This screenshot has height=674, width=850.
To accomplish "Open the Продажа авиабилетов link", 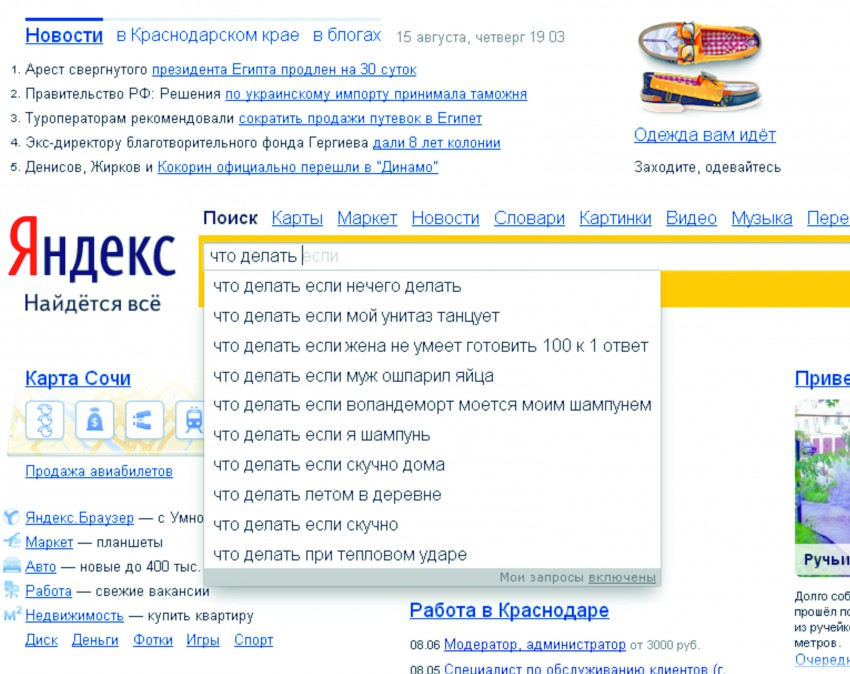I will tap(99, 471).
